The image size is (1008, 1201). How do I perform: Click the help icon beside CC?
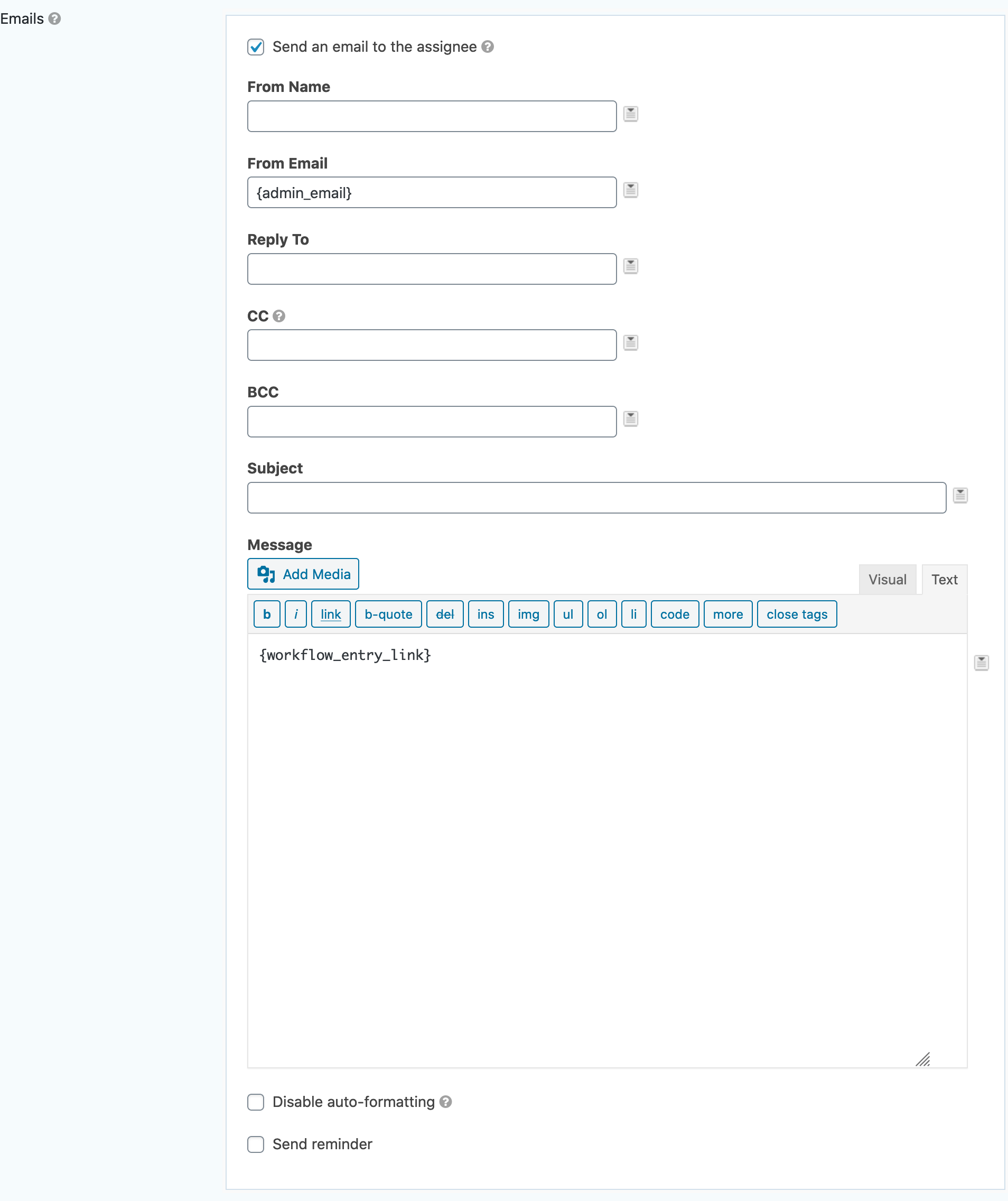[278, 316]
